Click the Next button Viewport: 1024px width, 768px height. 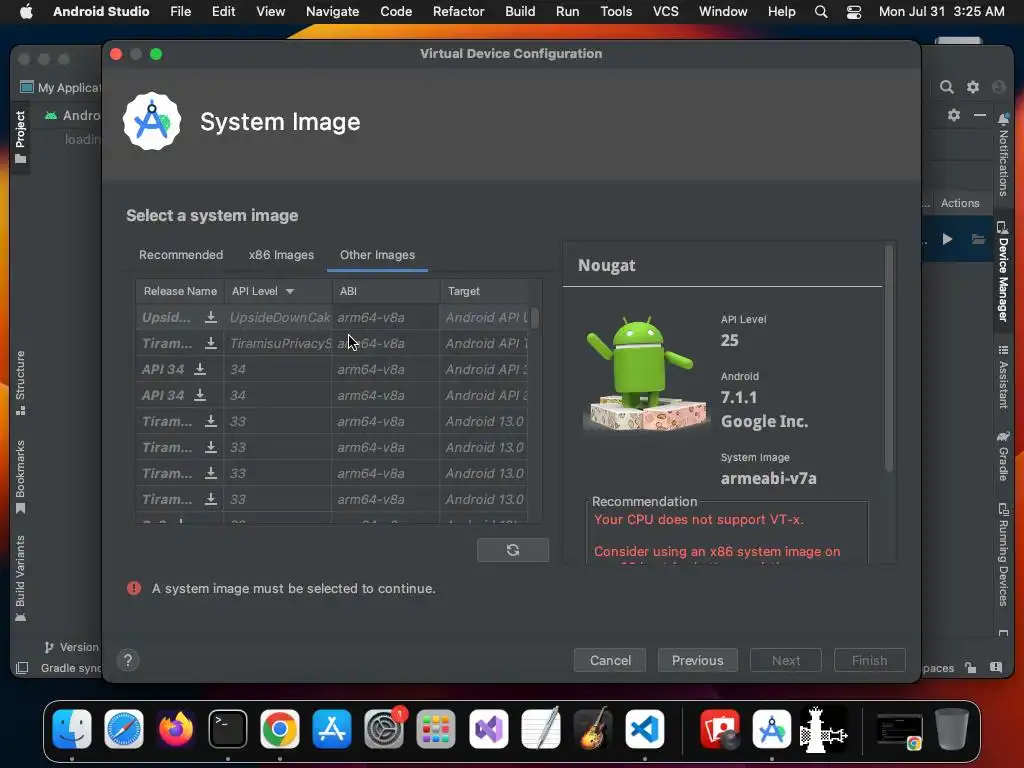click(786, 660)
